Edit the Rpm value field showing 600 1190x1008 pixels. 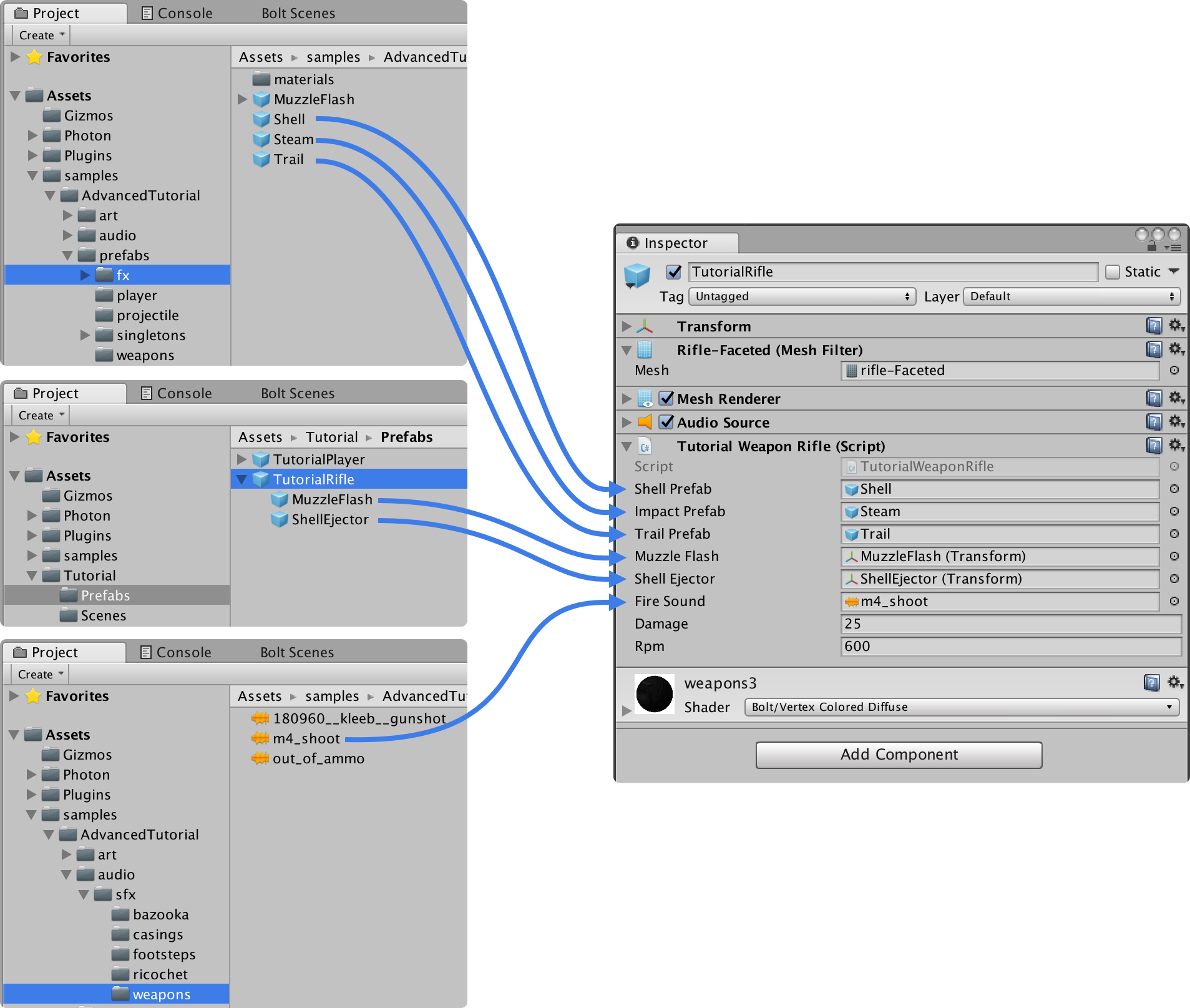(x=1011, y=647)
